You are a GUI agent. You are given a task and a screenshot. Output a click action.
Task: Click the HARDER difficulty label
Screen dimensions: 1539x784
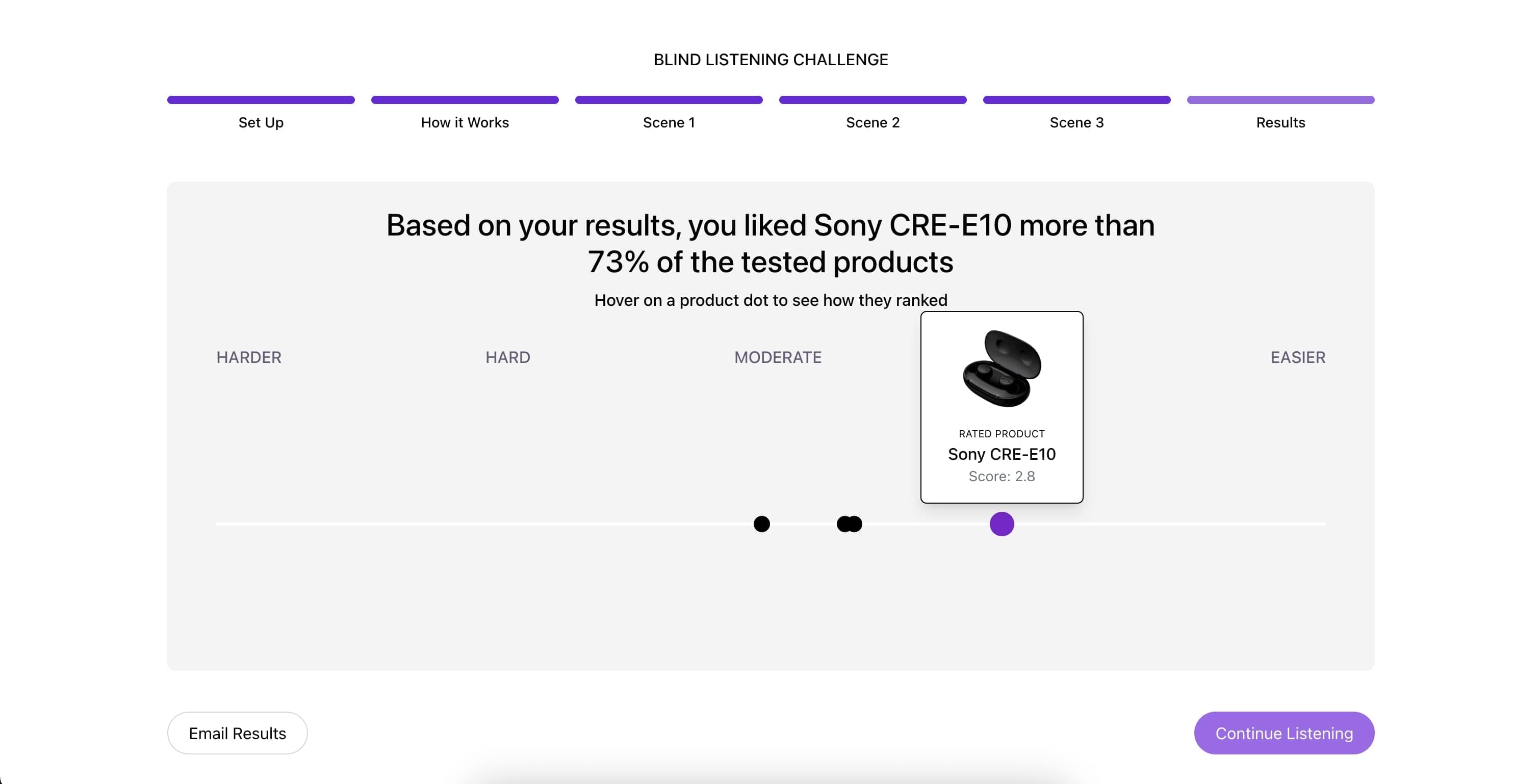[x=248, y=357]
